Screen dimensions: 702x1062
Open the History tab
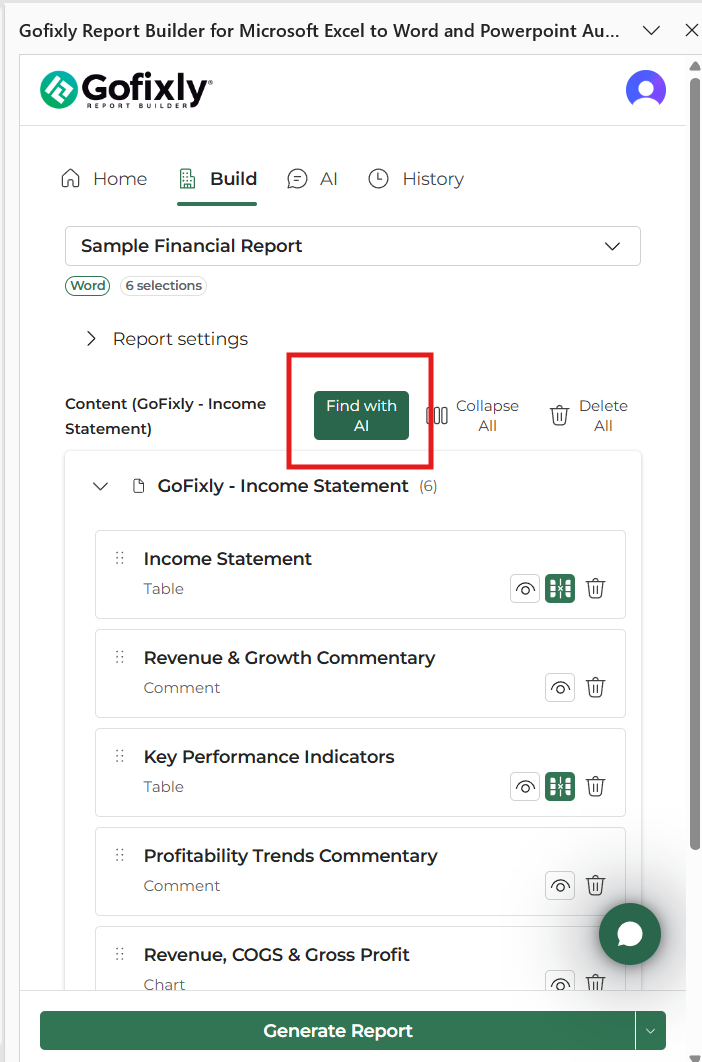pos(415,179)
